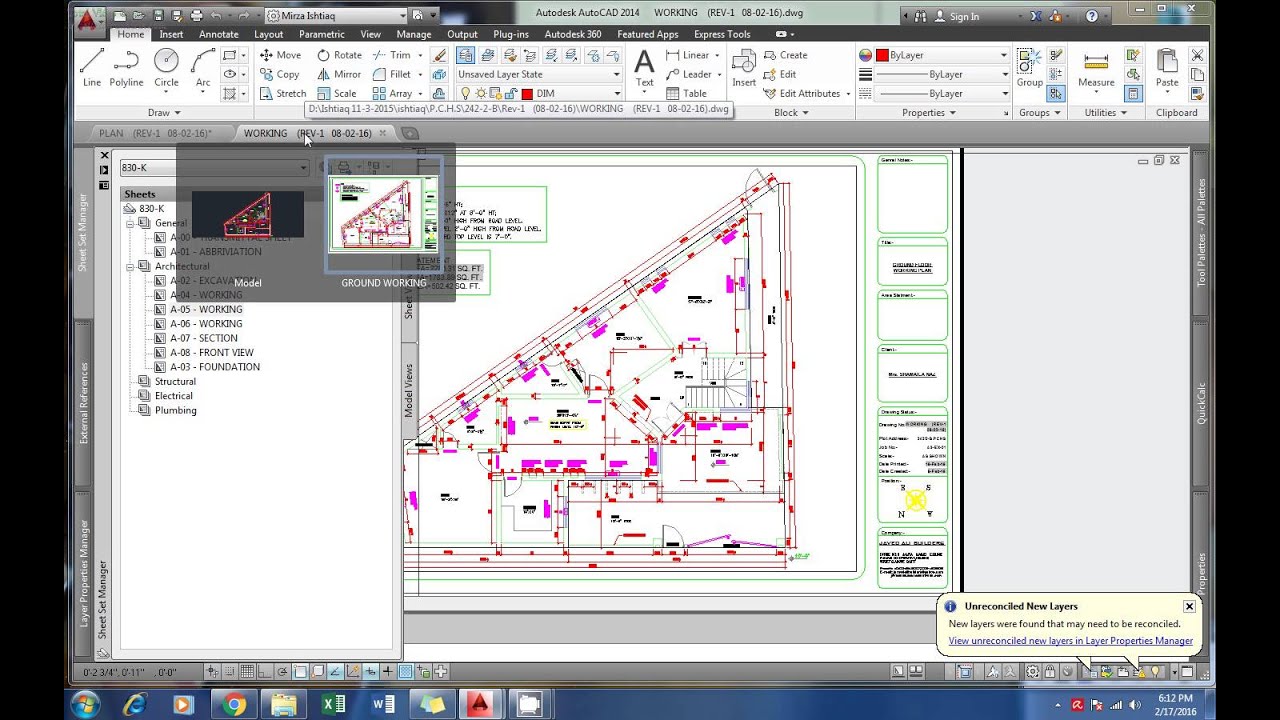Image resolution: width=1280 pixels, height=720 pixels.
Task: Click the Copy tool in Modify
Action: pos(279,74)
